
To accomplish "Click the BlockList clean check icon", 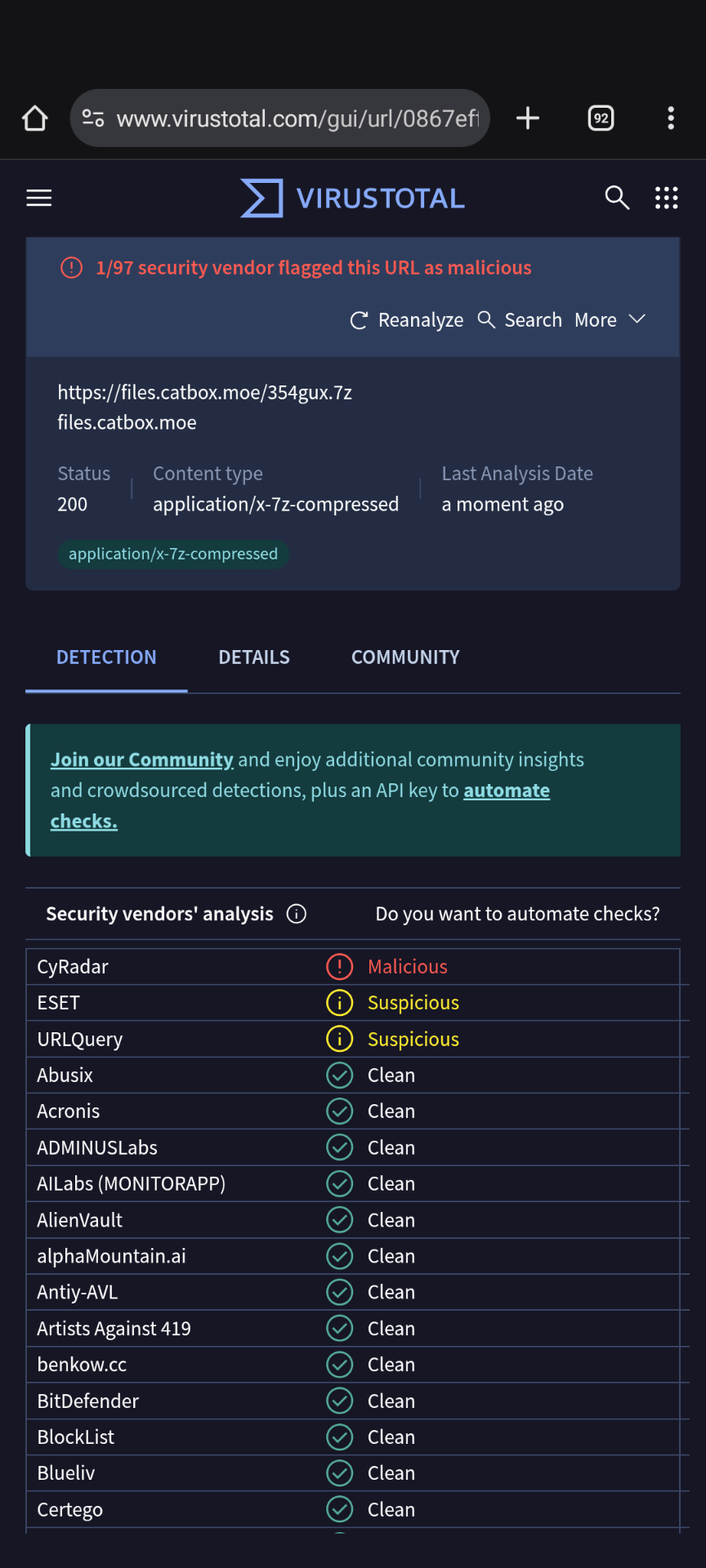I will coord(339,1437).
